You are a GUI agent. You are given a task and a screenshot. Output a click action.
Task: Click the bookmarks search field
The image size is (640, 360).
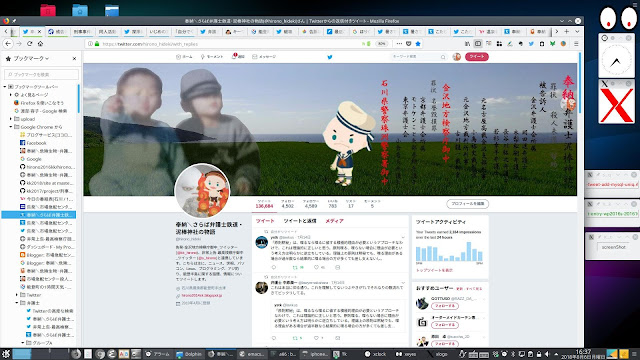coord(41,74)
